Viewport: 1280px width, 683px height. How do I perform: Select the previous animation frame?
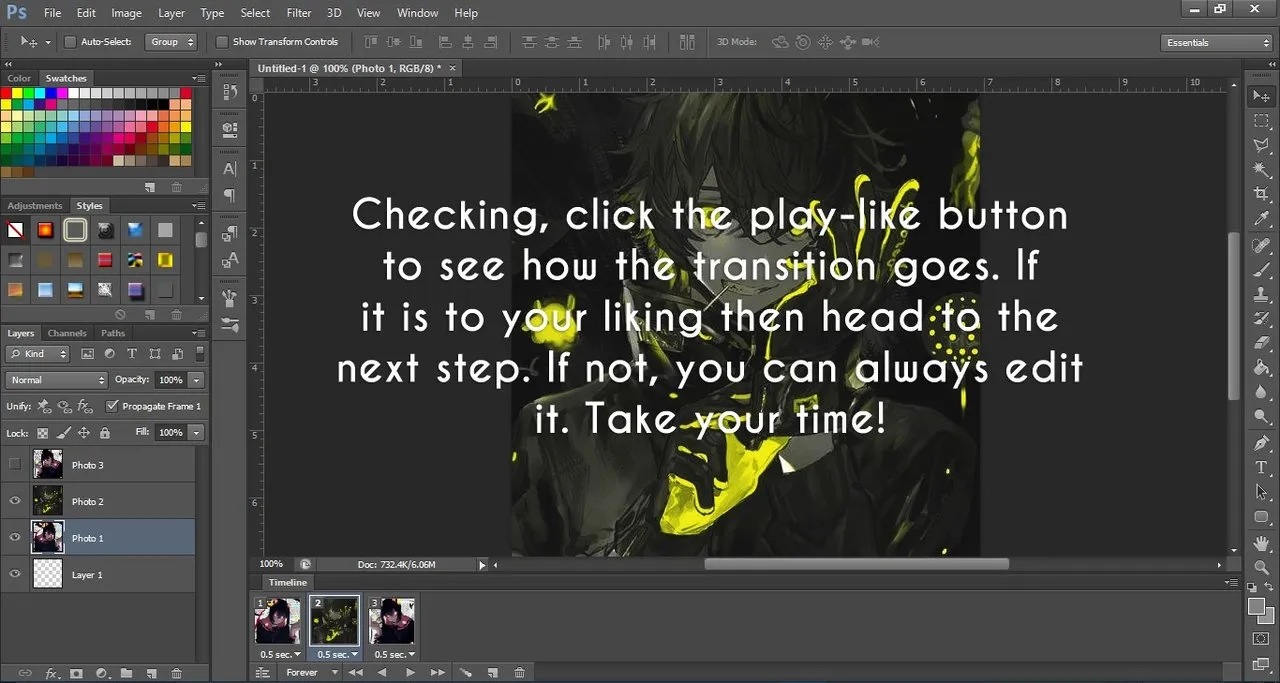382,673
